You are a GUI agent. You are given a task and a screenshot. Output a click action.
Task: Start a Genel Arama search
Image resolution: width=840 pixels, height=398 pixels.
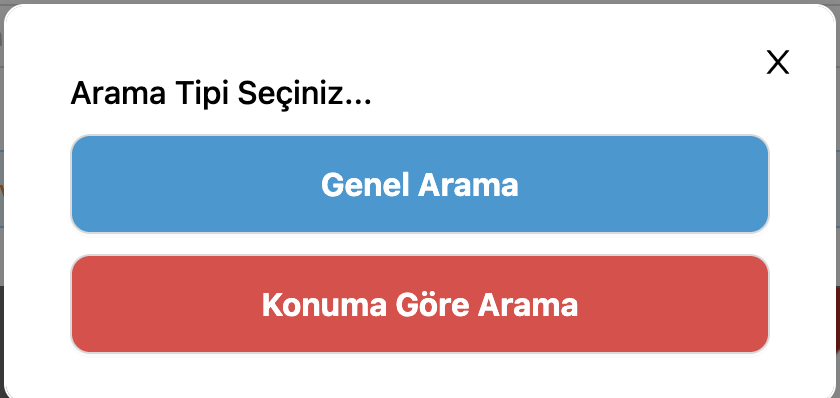coord(420,184)
